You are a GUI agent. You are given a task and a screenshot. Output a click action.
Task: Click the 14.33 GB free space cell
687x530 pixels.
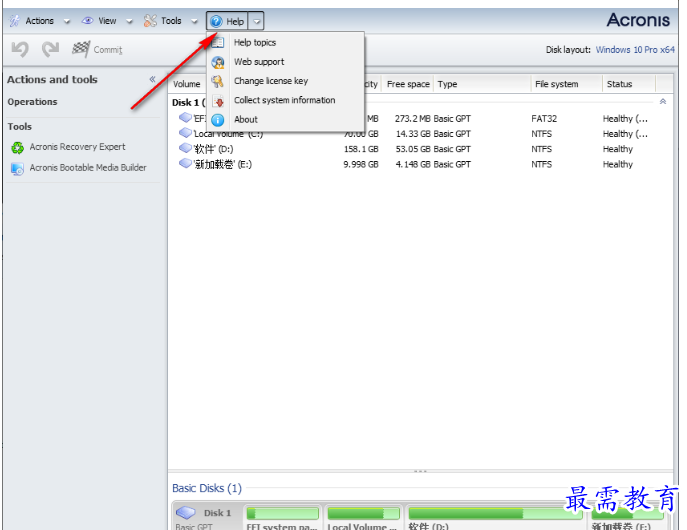[413, 134]
